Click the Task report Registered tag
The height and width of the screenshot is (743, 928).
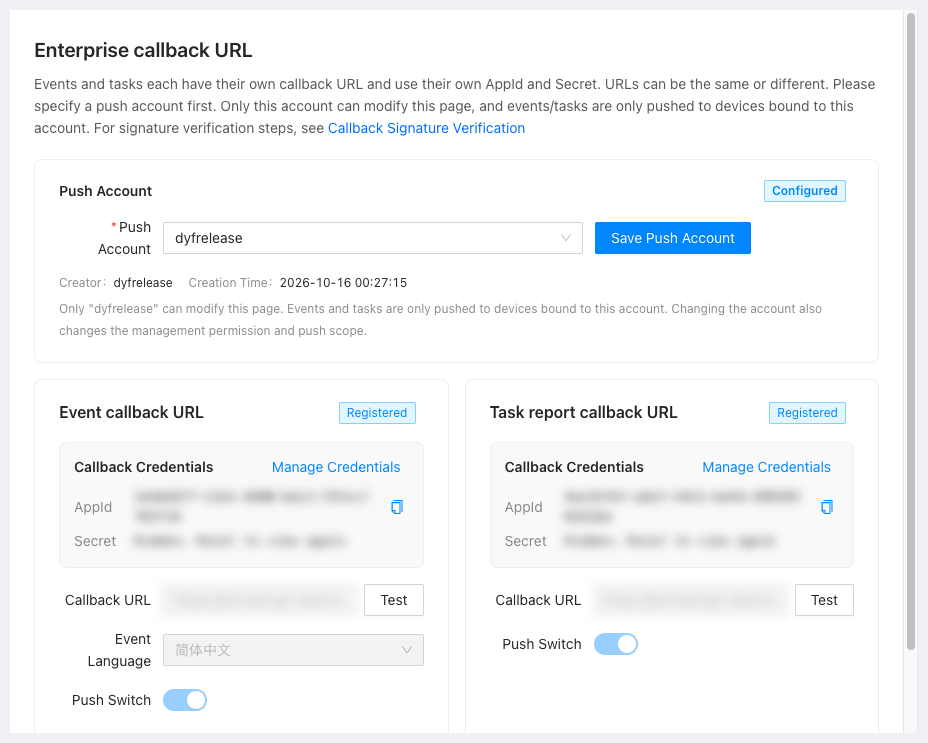807,413
